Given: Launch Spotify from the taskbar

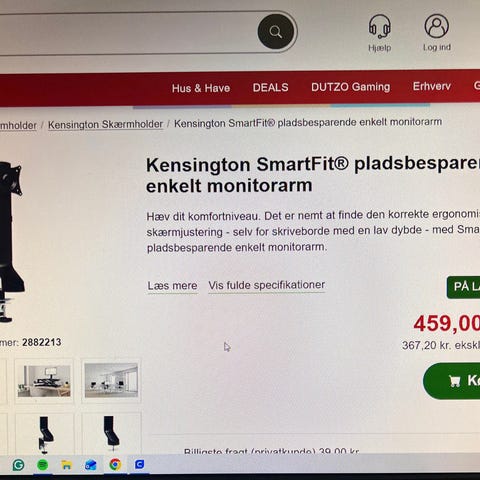Looking at the screenshot, I should pos(42,465).
